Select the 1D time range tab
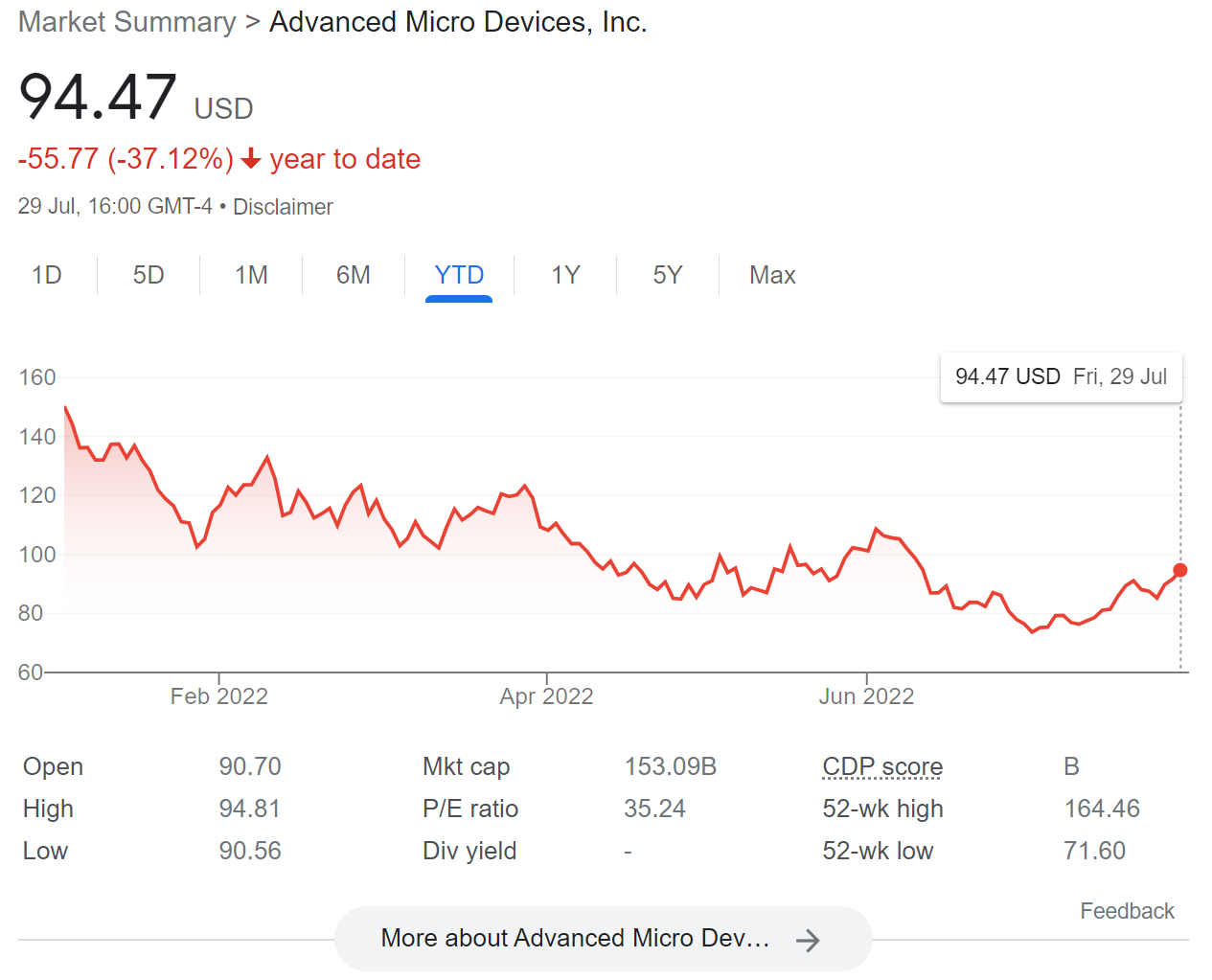Image resolution: width=1212 pixels, height=980 pixels. tap(47, 276)
